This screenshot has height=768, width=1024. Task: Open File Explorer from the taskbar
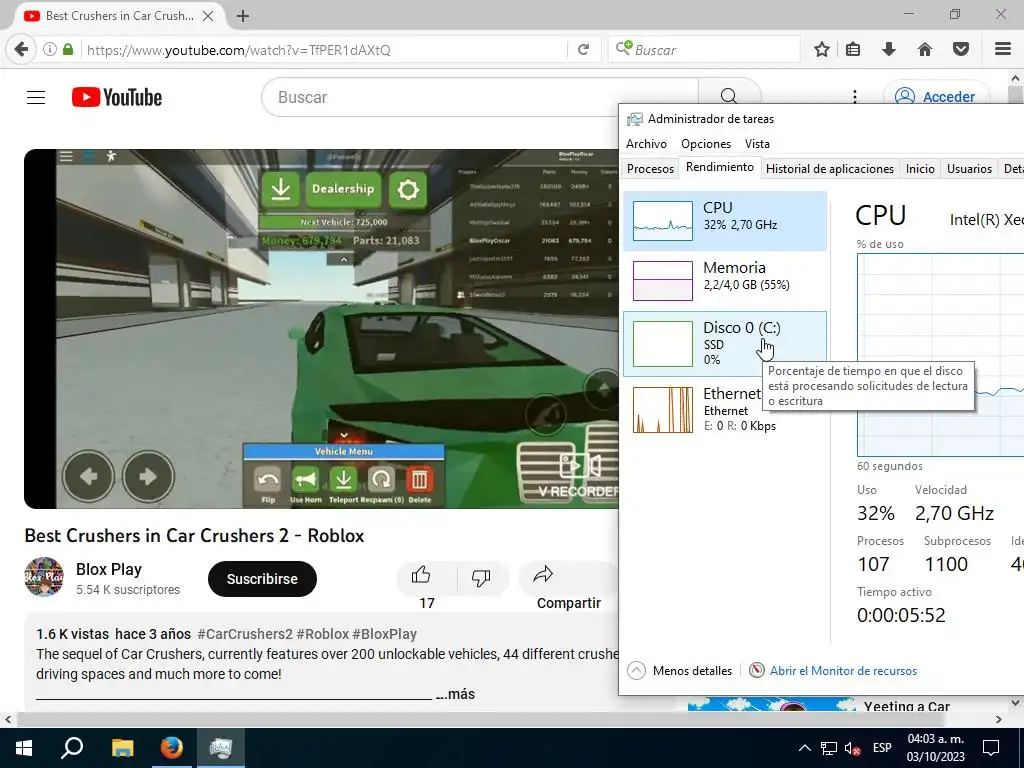122,748
